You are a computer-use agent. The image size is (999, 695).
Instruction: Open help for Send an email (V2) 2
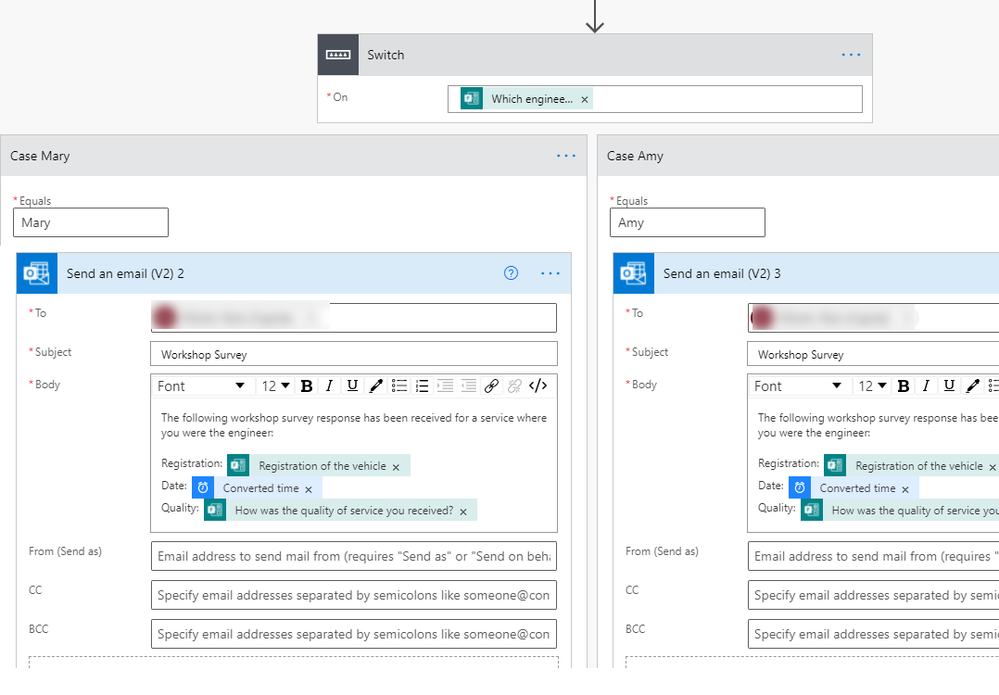click(x=511, y=273)
